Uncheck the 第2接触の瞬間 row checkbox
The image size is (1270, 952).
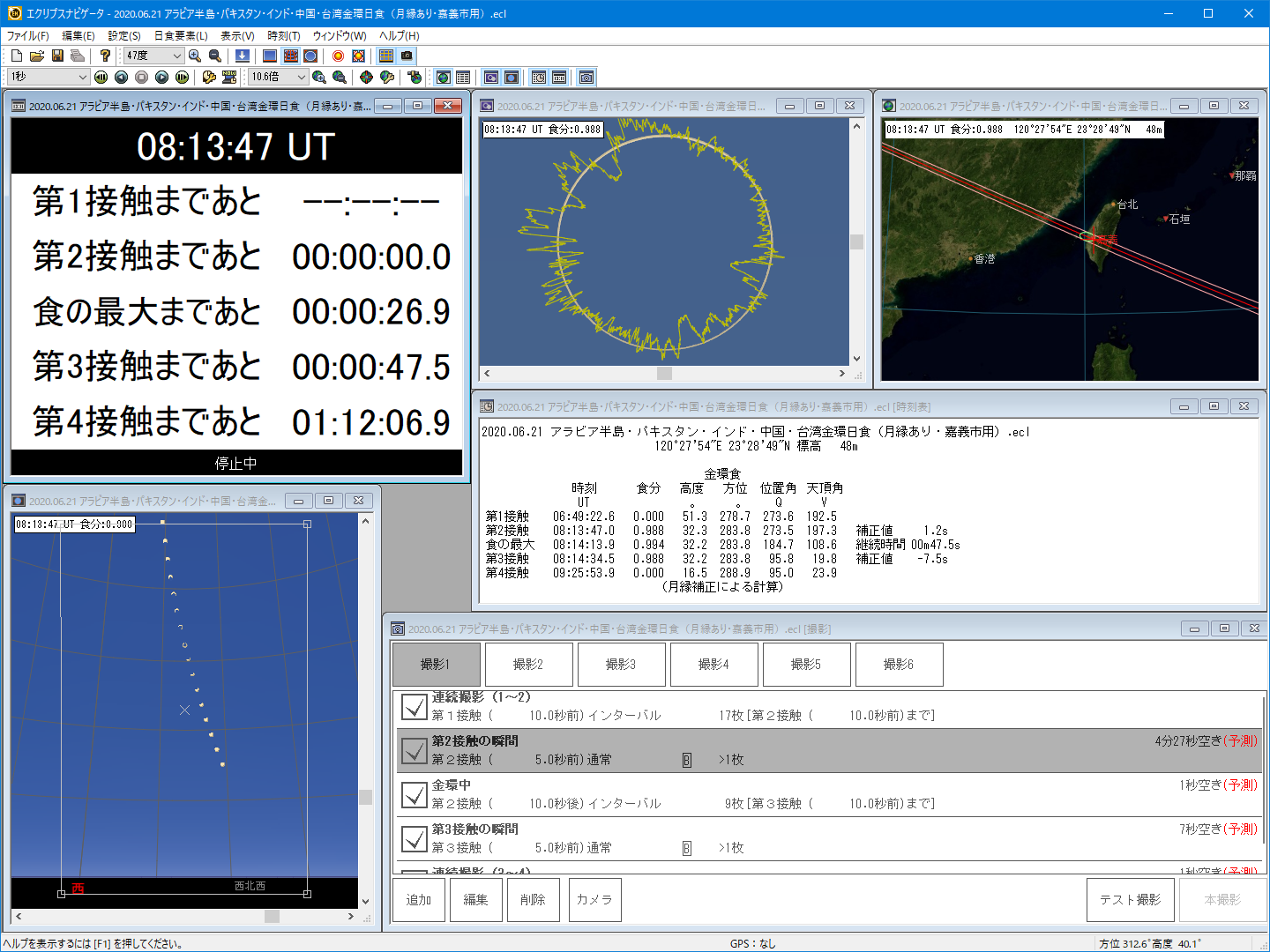pyautogui.click(x=415, y=751)
